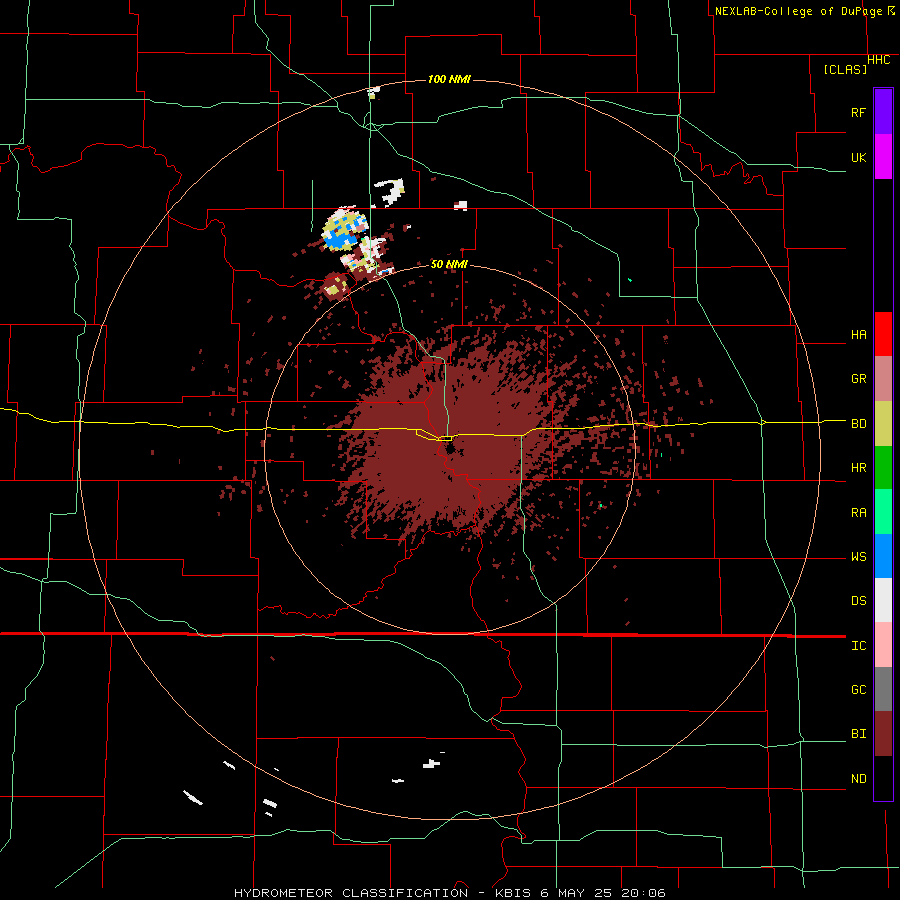Click the GC gray legend swatch
This screenshot has width=900, height=900.
883,689
